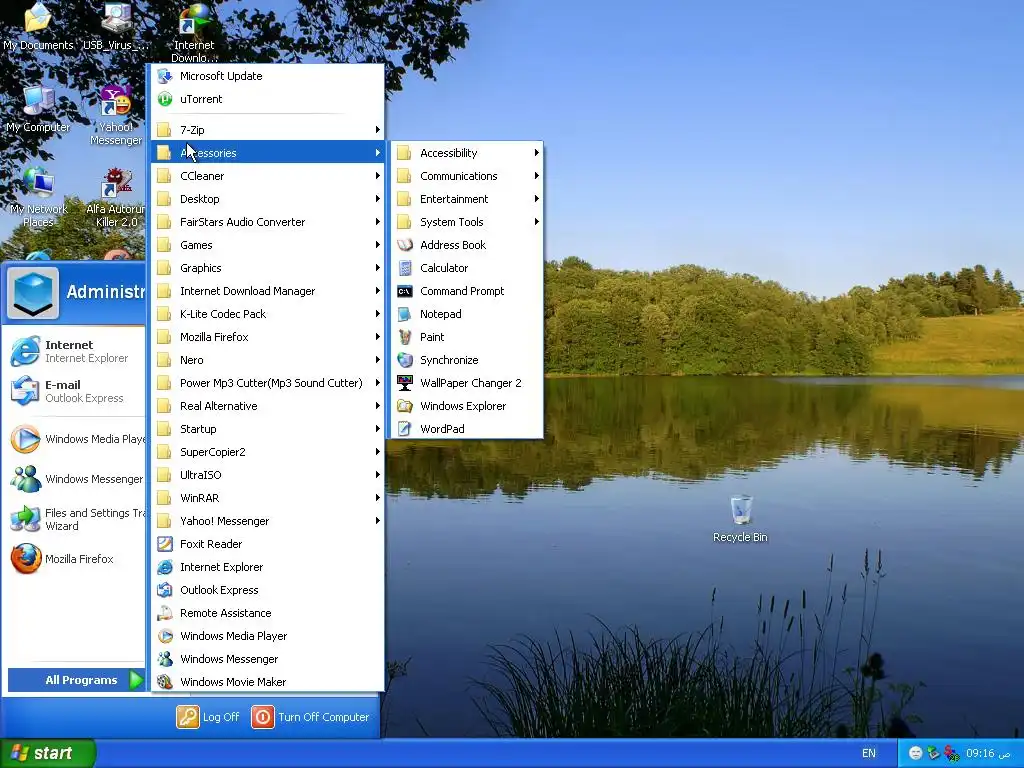The image size is (1024, 768).
Task: Expand the Accessibility submenu
Action: click(x=466, y=153)
